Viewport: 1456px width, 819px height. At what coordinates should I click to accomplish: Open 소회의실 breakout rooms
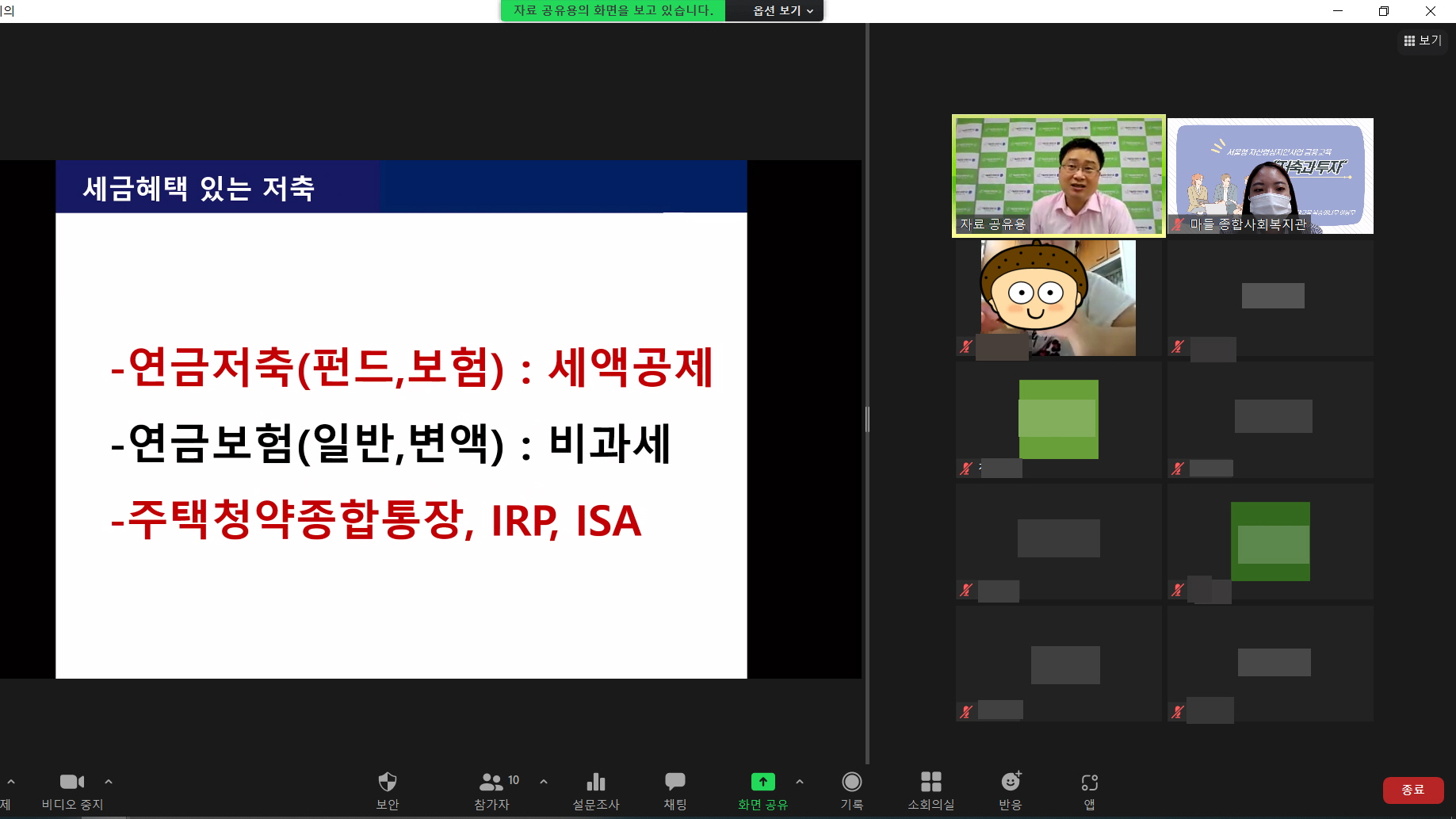point(931,783)
